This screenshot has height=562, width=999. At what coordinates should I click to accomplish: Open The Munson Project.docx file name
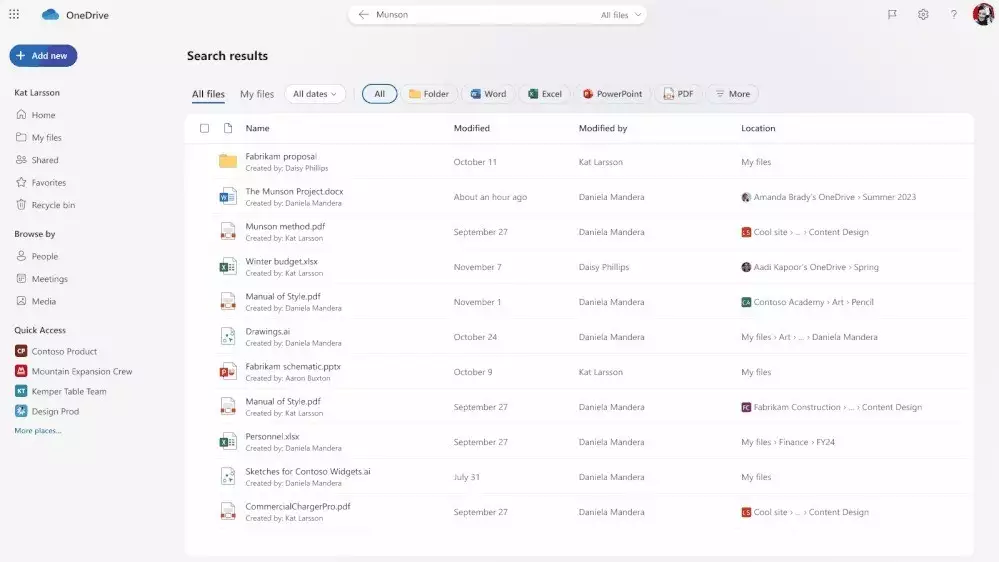point(294,191)
